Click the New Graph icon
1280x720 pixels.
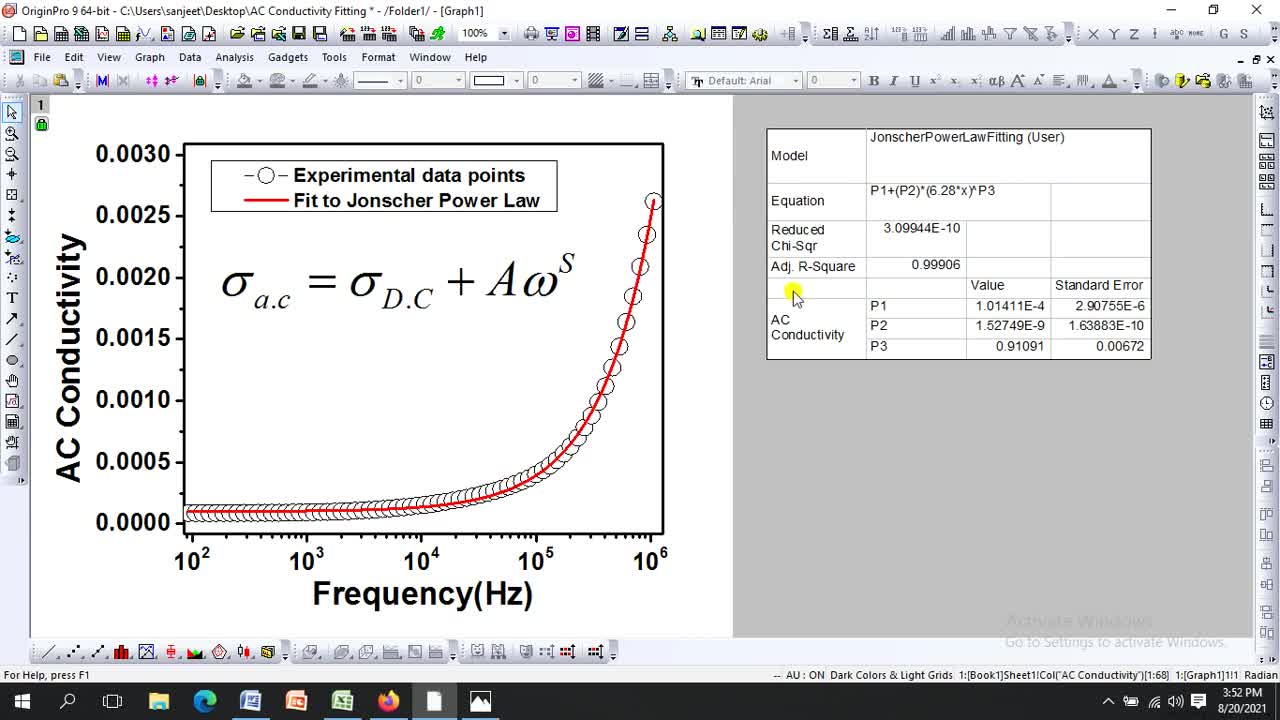tap(102, 33)
